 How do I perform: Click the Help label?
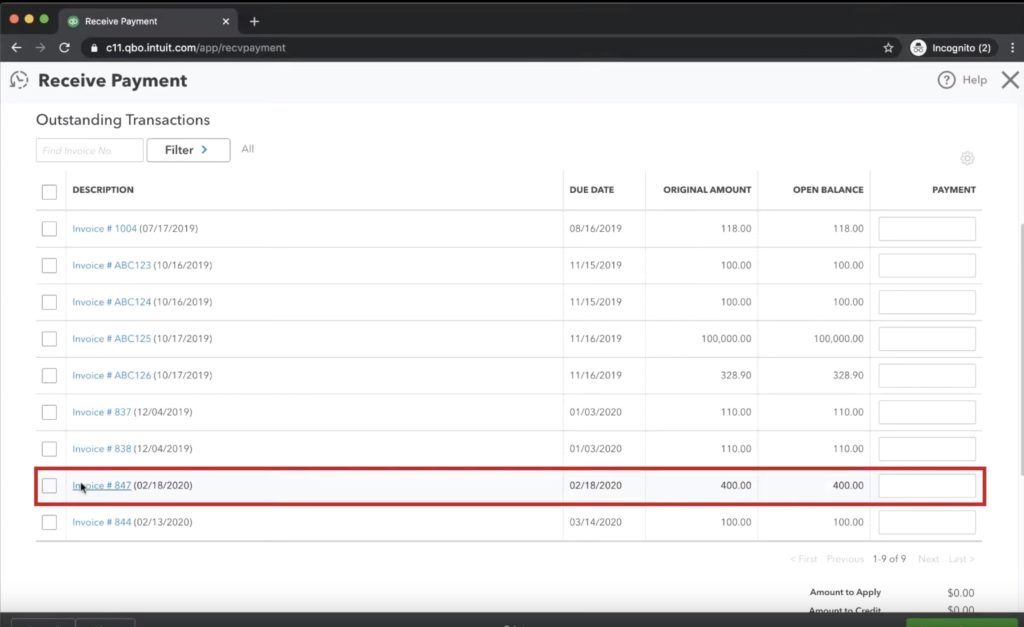tap(974, 80)
